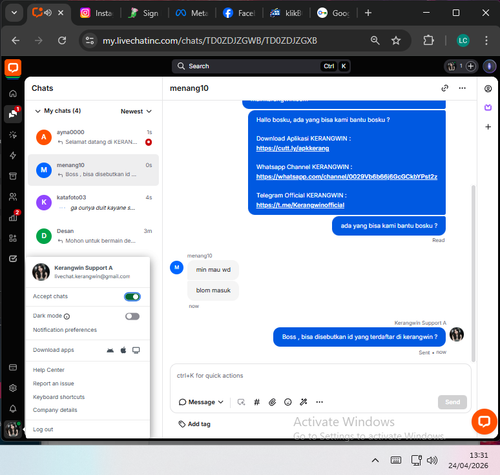Click the browser address bar URL
500x475 pixels.
210,41
